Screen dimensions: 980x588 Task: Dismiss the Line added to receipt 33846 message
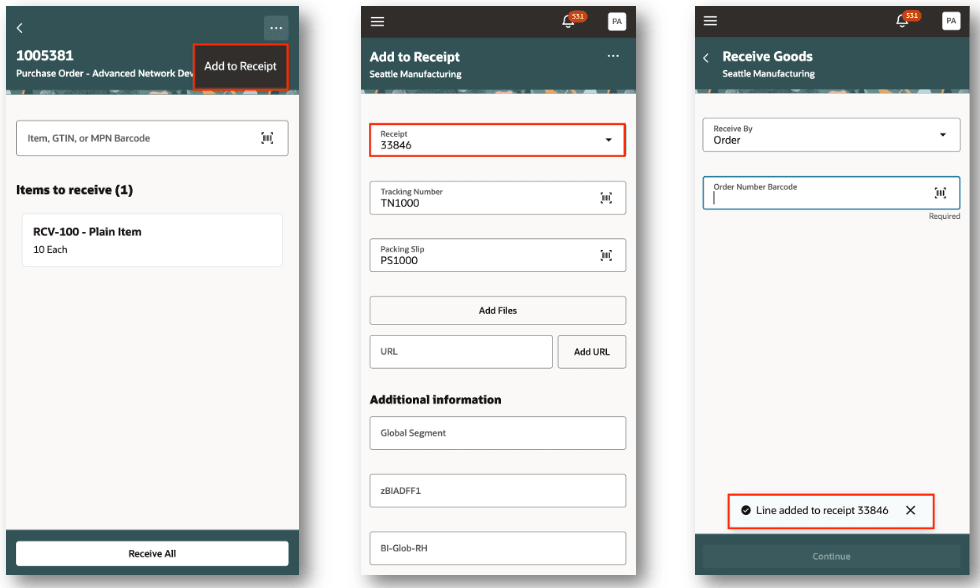click(911, 511)
